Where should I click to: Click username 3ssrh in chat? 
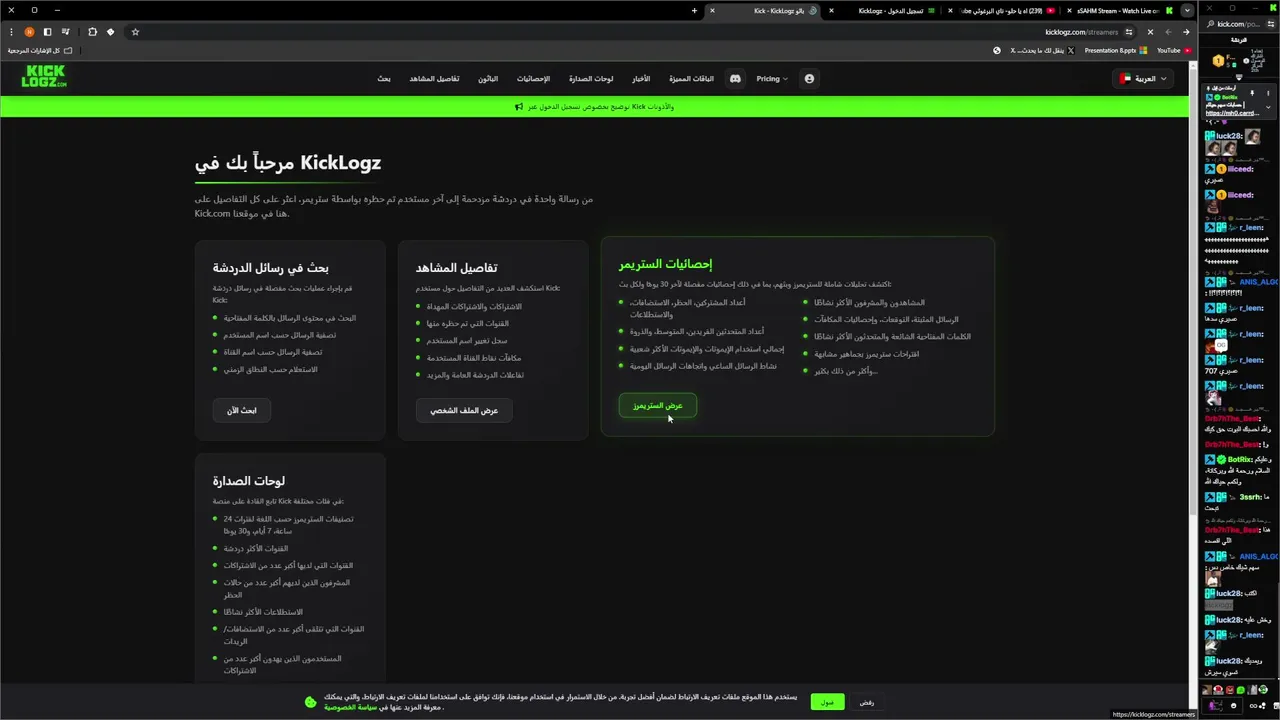(x=1251, y=497)
